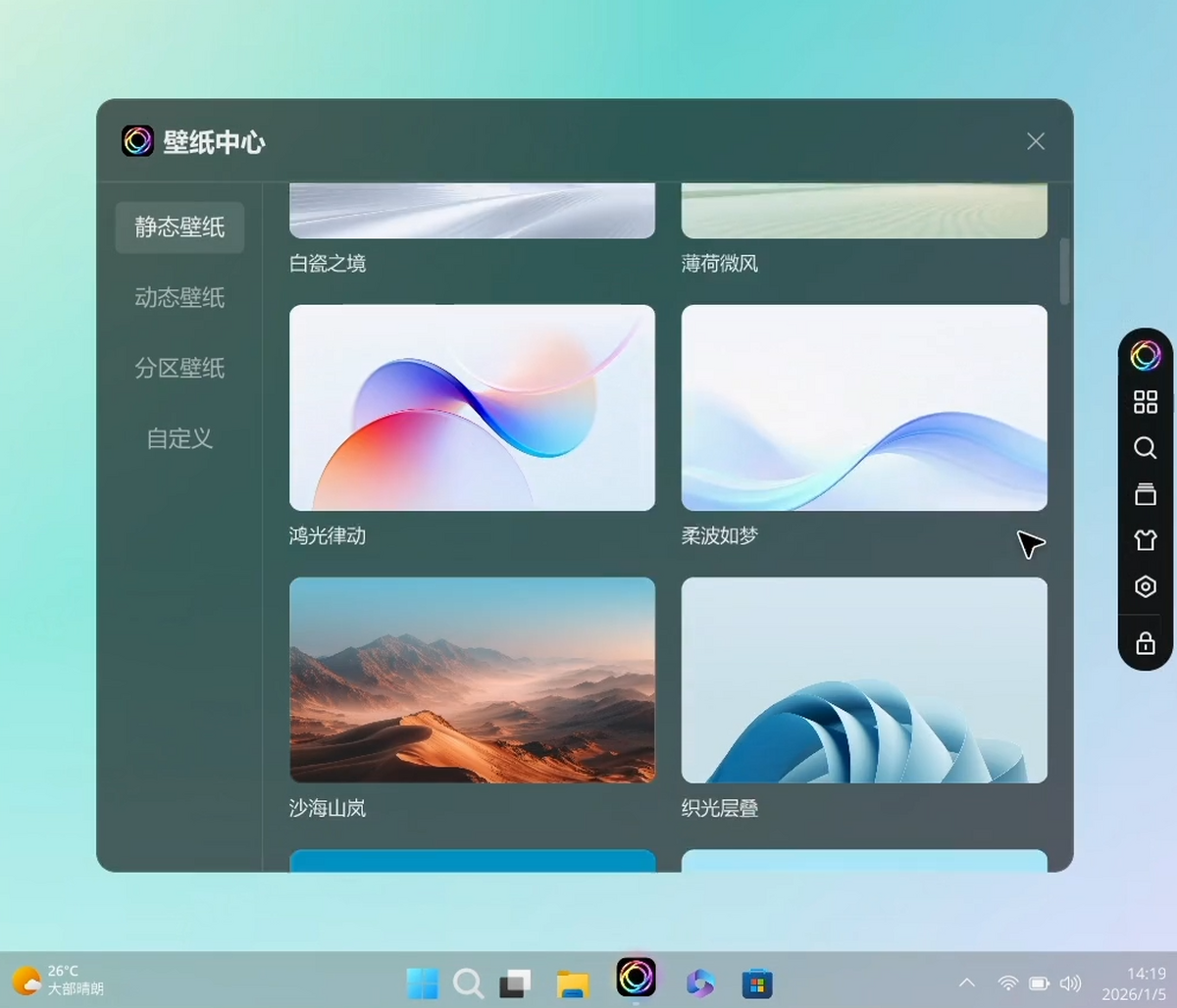The image size is (1177, 1008).
Task: Select the 鸿光律动 wallpaper thumbnail
Action: pyautogui.click(x=472, y=408)
